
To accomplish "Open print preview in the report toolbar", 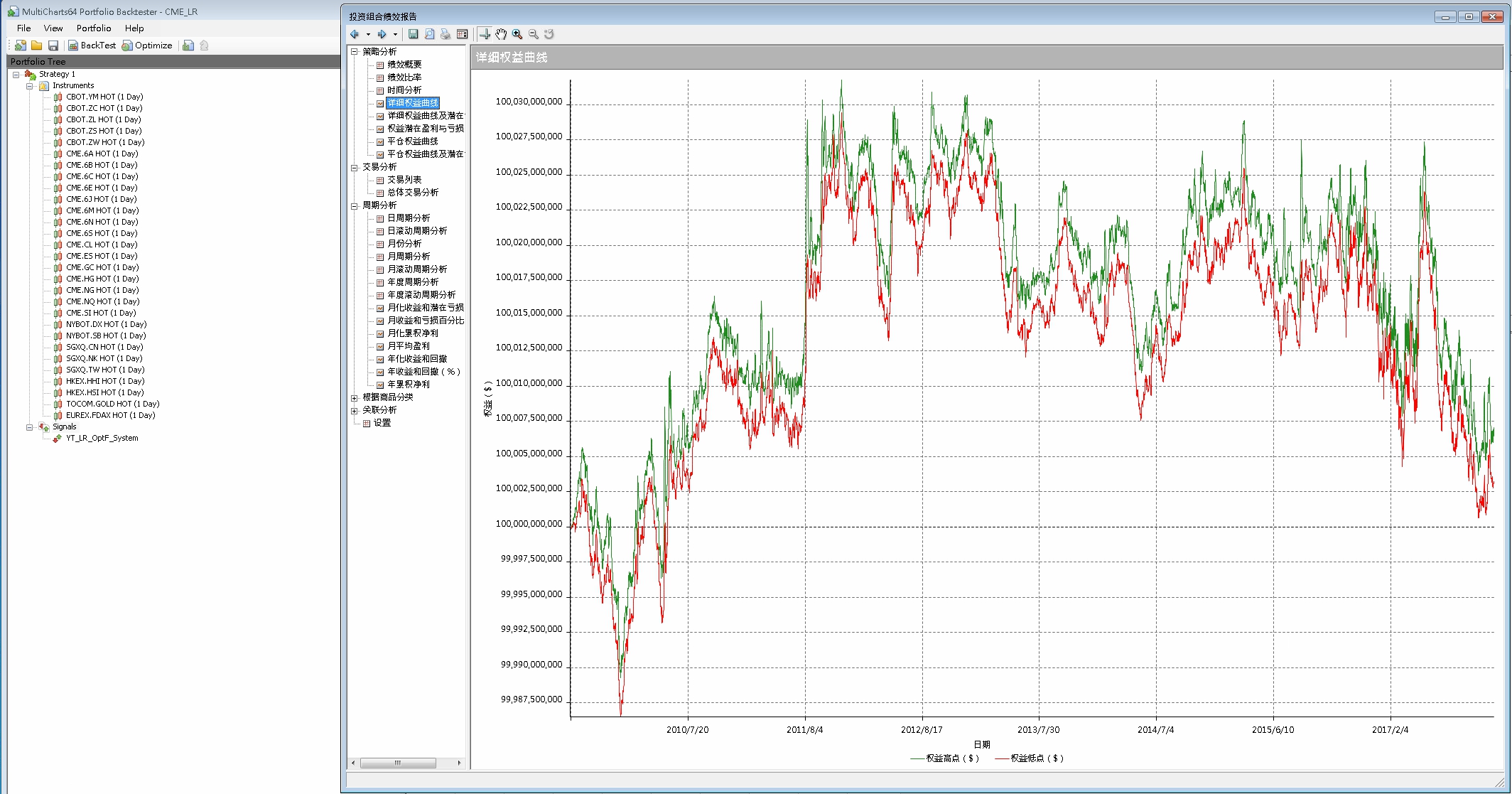I will 430,34.
